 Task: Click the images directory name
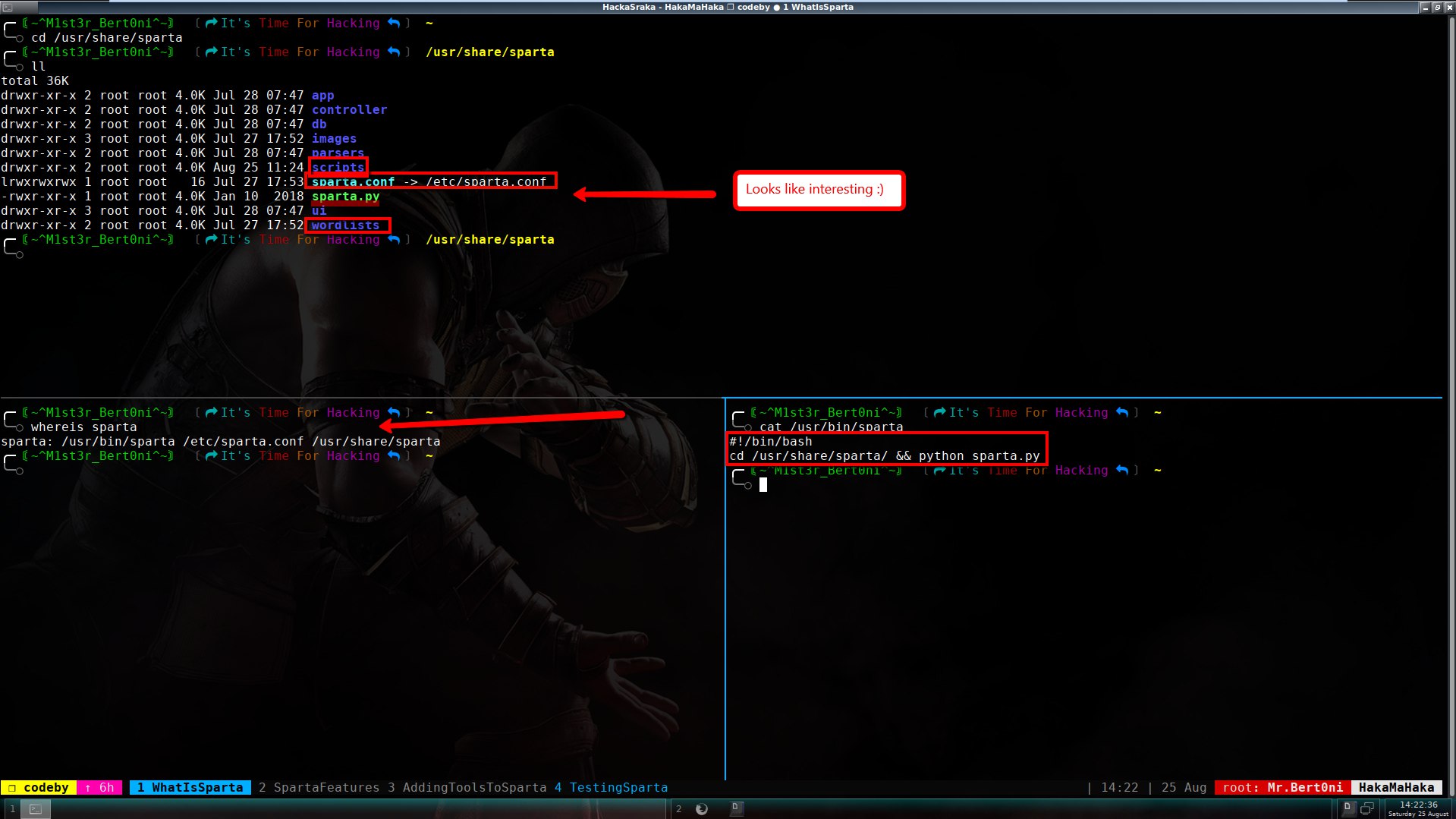coord(334,139)
